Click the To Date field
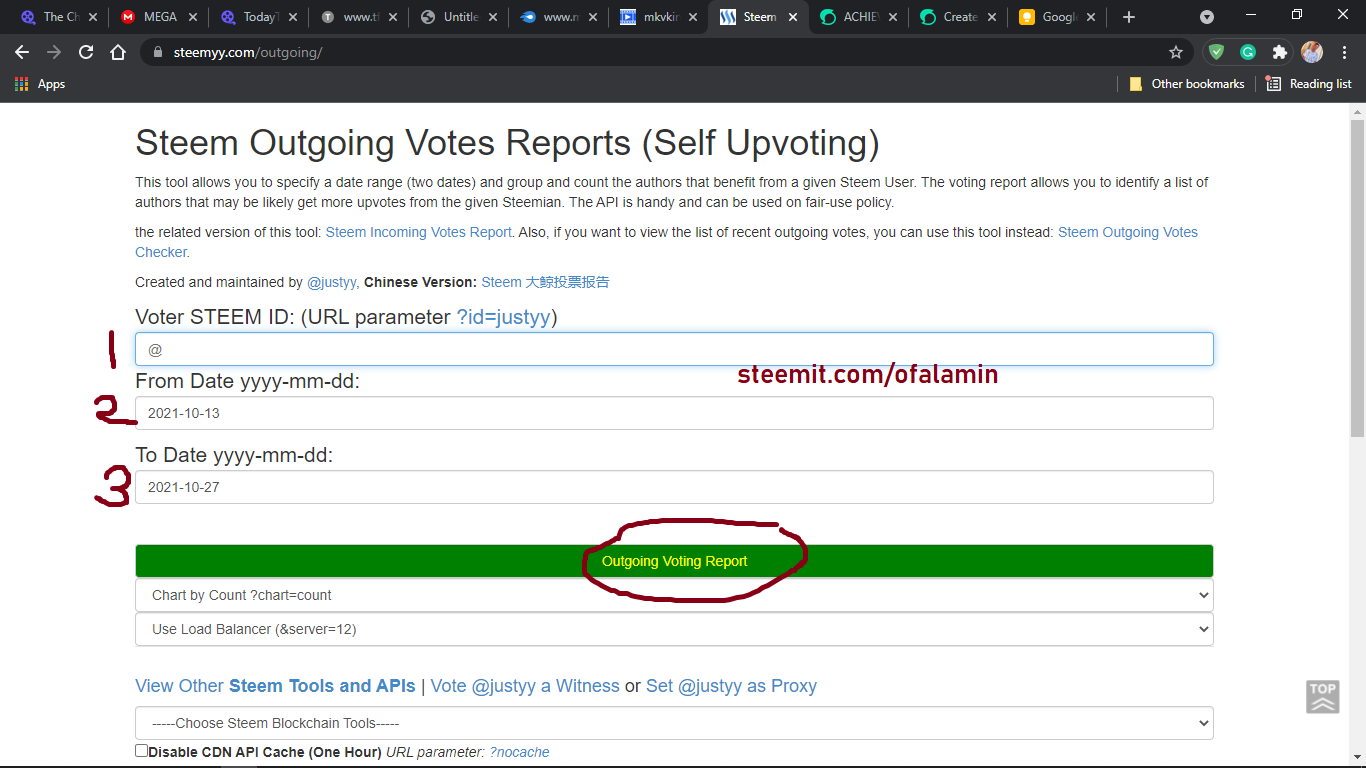Viewport: 1366px width, 768px height. pos(674,487)
